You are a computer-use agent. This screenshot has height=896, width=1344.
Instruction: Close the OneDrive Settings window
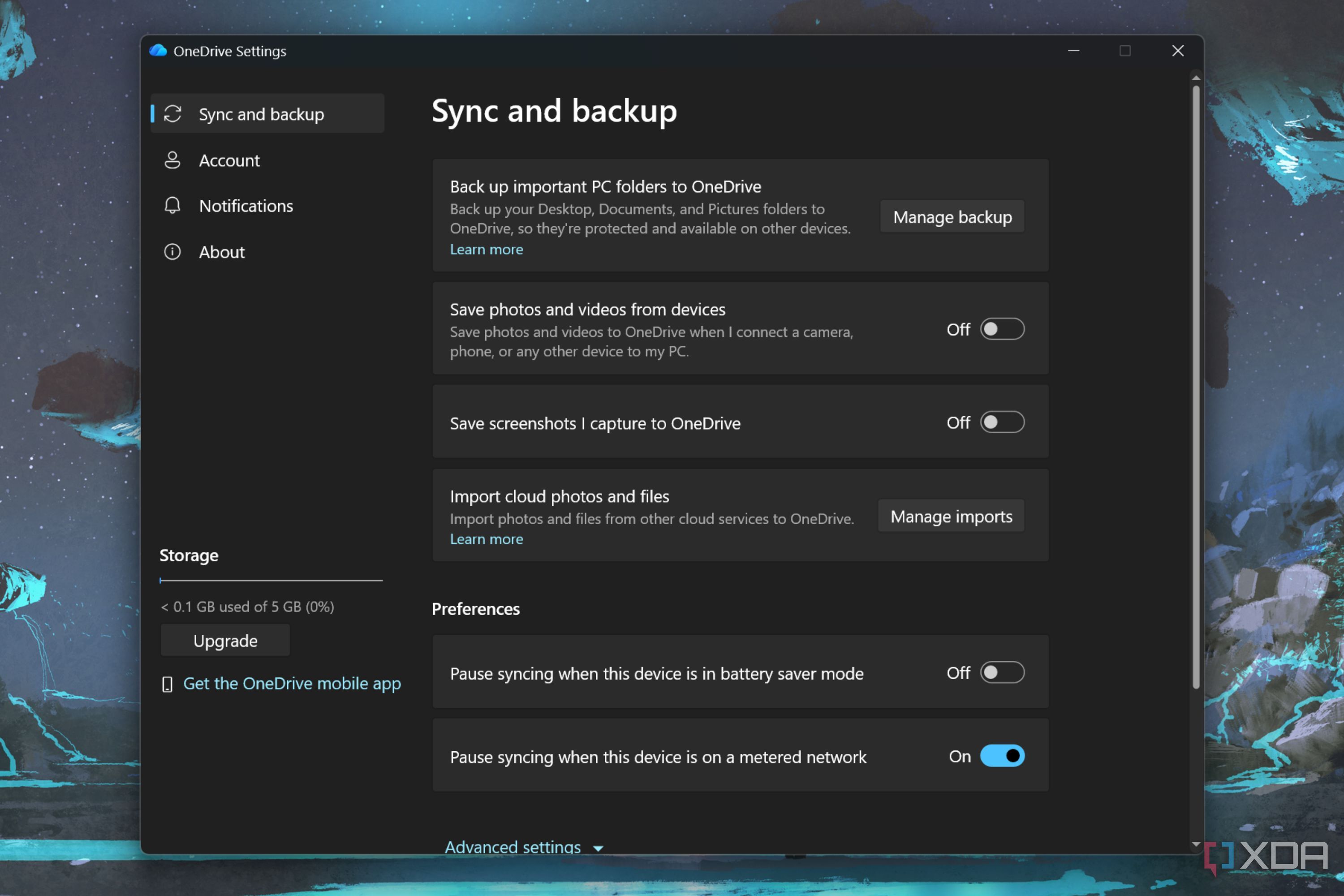click(1177, 51)
